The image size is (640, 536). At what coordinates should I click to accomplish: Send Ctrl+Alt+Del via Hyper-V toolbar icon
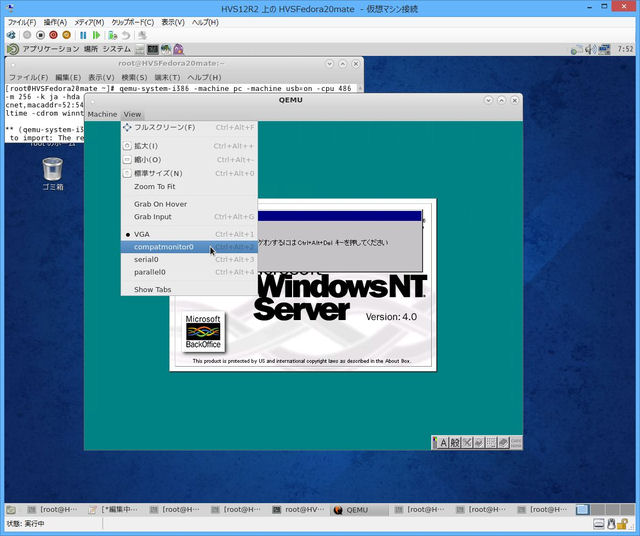point(11,36)
